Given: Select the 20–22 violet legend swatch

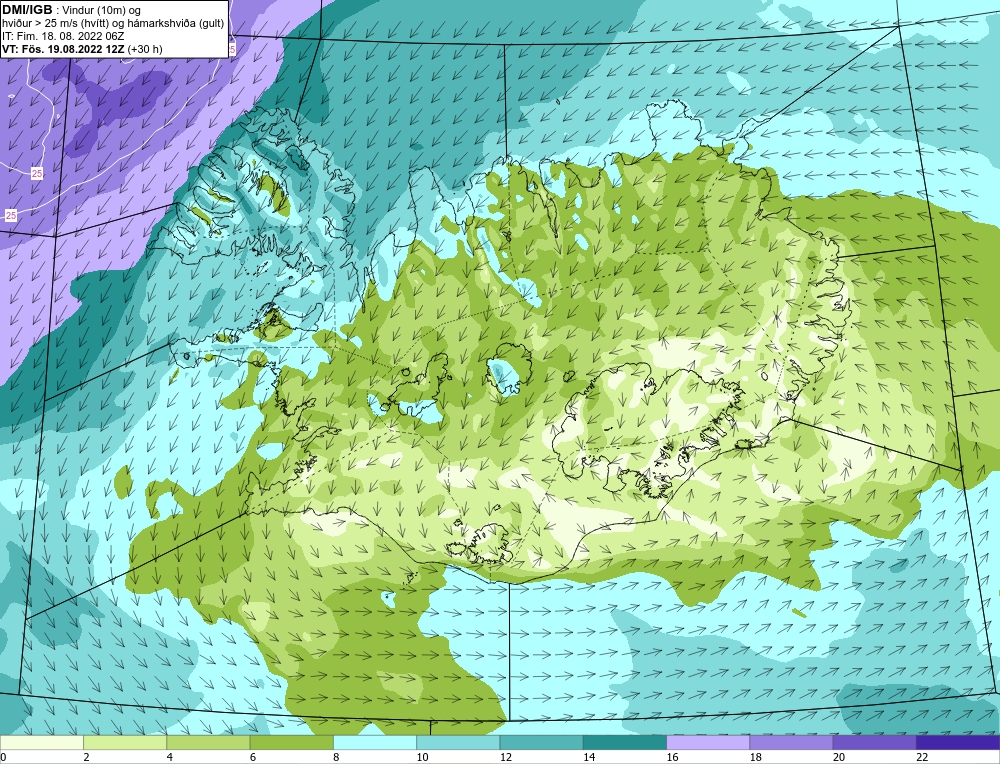Looking at the screenshot, I should 874,743.
